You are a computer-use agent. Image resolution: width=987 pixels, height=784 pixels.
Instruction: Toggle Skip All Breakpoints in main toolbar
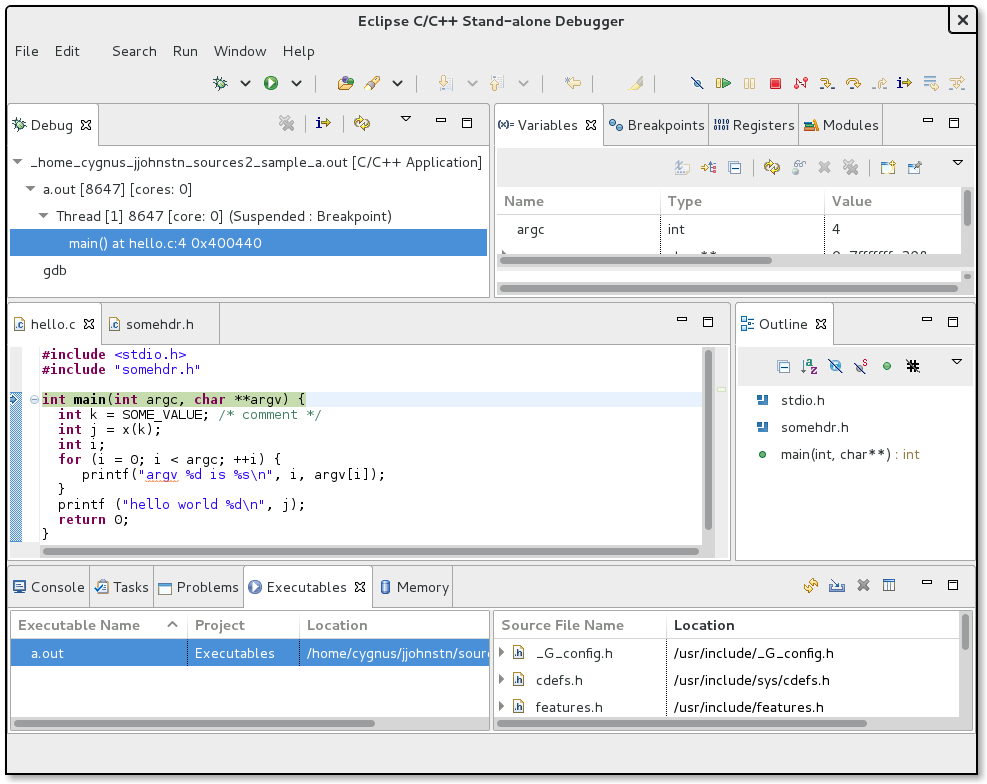pos(697,83)
